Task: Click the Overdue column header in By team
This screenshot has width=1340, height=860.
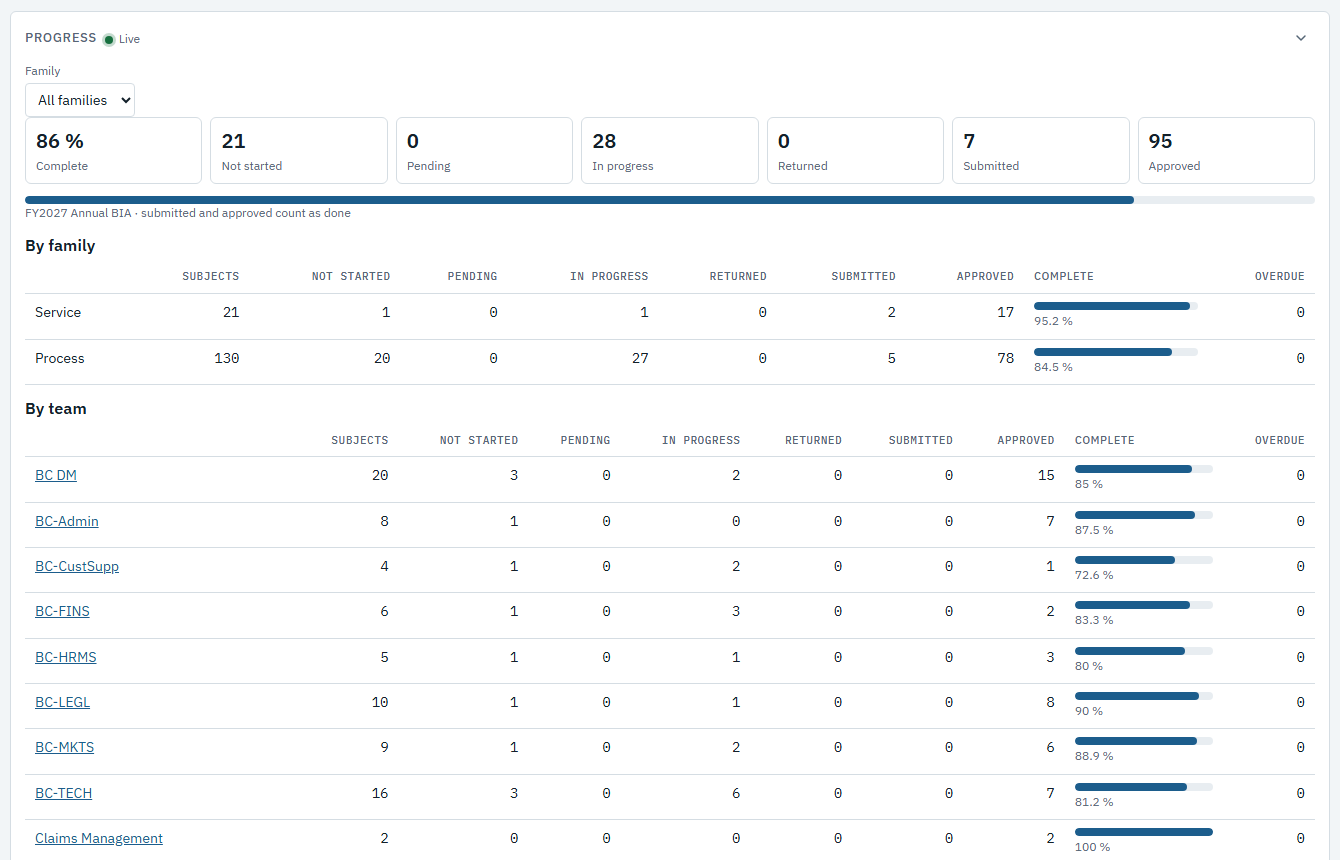Action: click(1280, 440)
